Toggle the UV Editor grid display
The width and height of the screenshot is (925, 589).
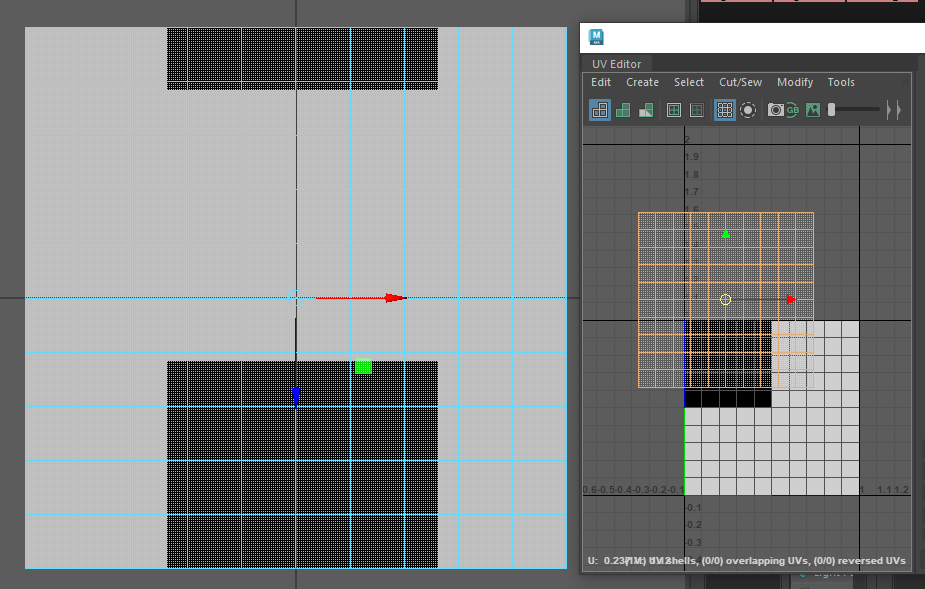pyautogui.click(x=724, y=110)
